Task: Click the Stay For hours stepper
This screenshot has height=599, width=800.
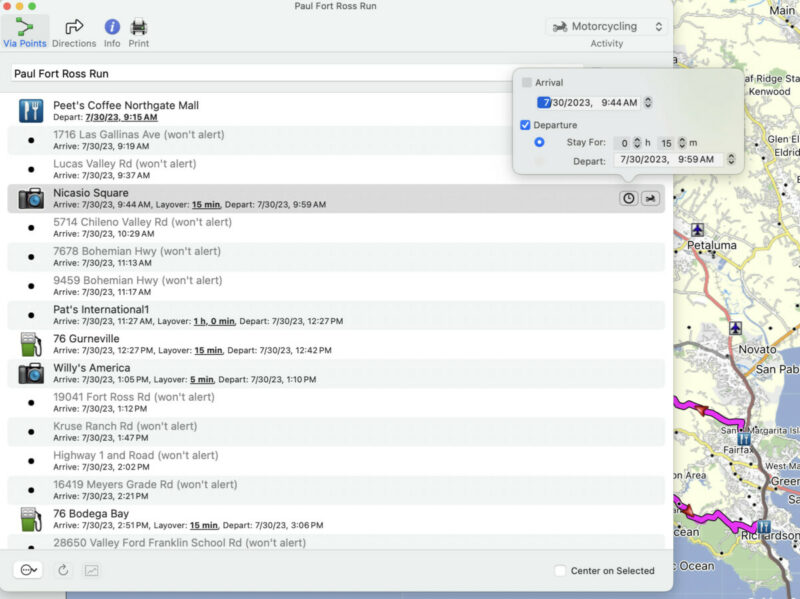Action: click(x=638, y=143)
